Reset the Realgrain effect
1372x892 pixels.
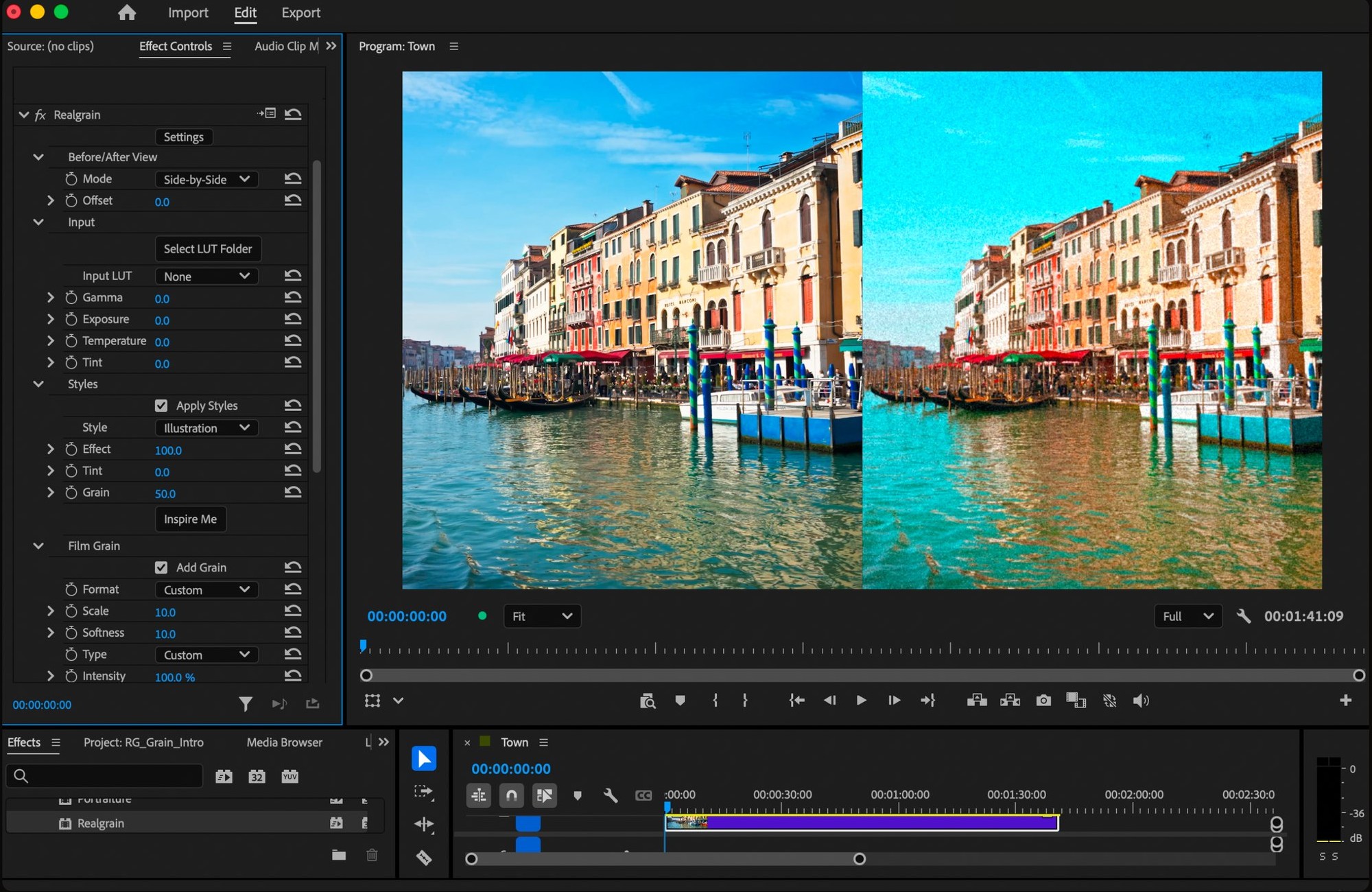(x=293, y=114)
